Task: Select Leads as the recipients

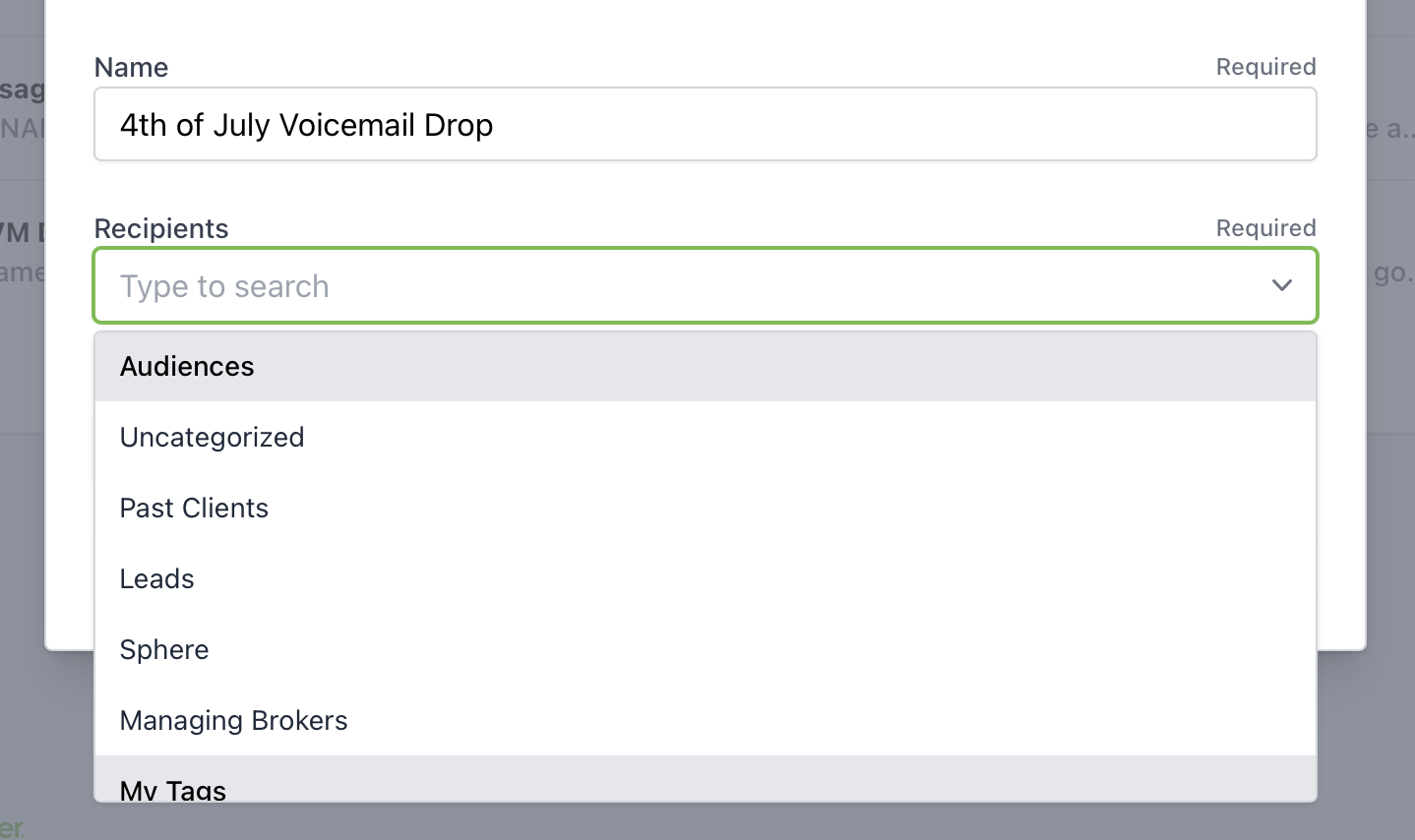Action: tap(706, 578)
